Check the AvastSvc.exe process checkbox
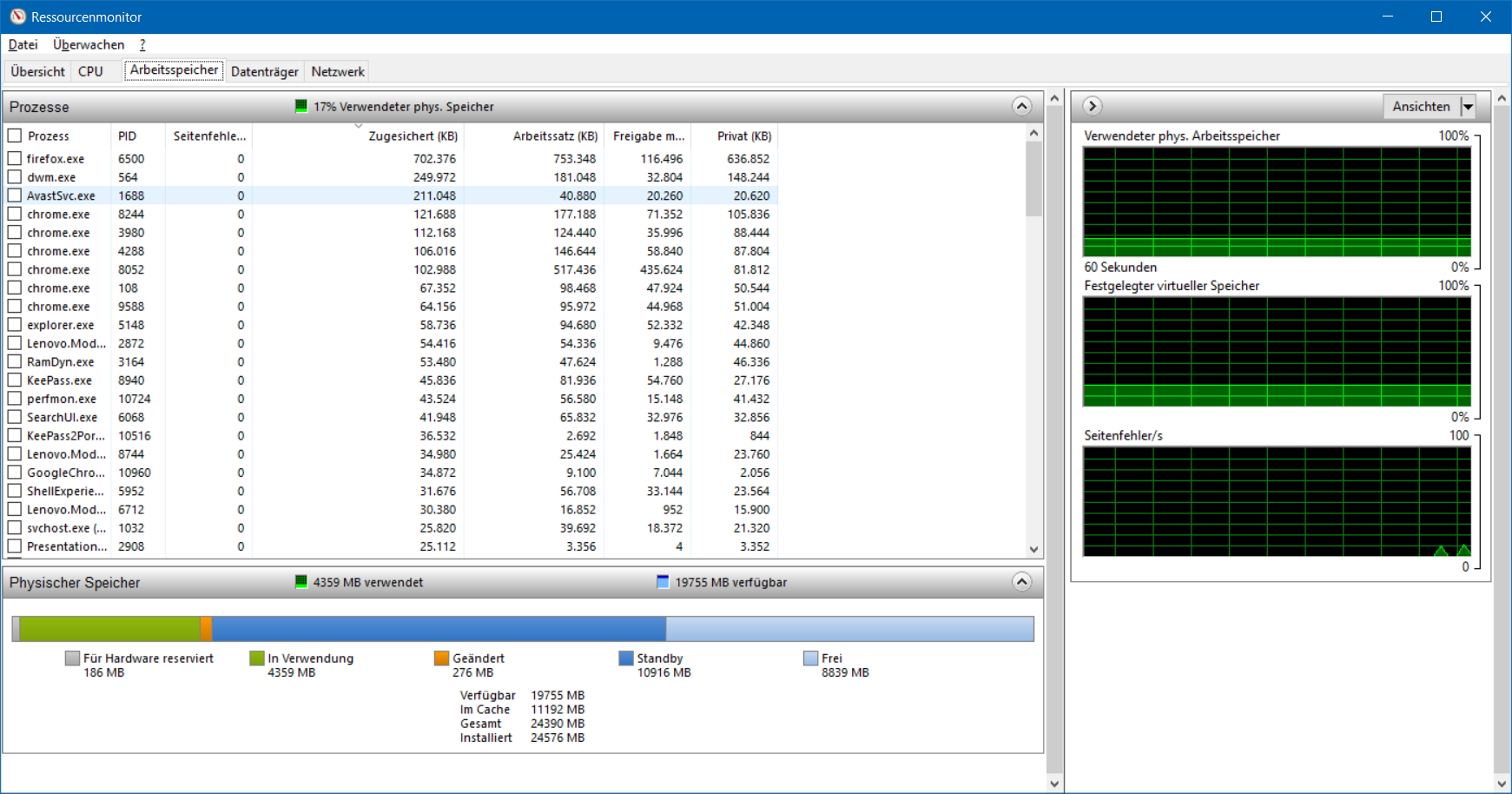The height and width of the screenshot is (794, 1512). pos(15,195)
